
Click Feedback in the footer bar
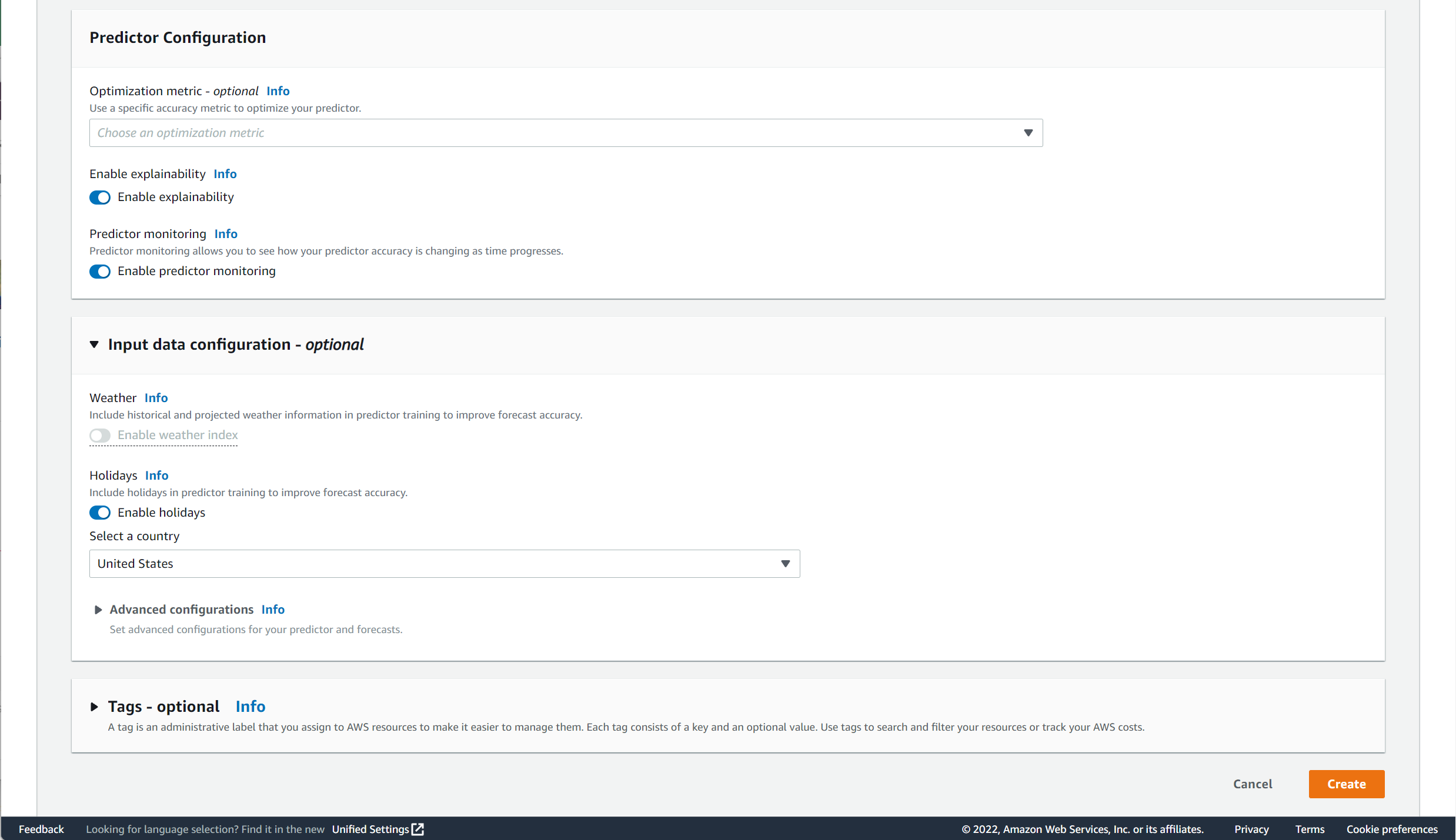pyautogui.click(x=41, y=829)
